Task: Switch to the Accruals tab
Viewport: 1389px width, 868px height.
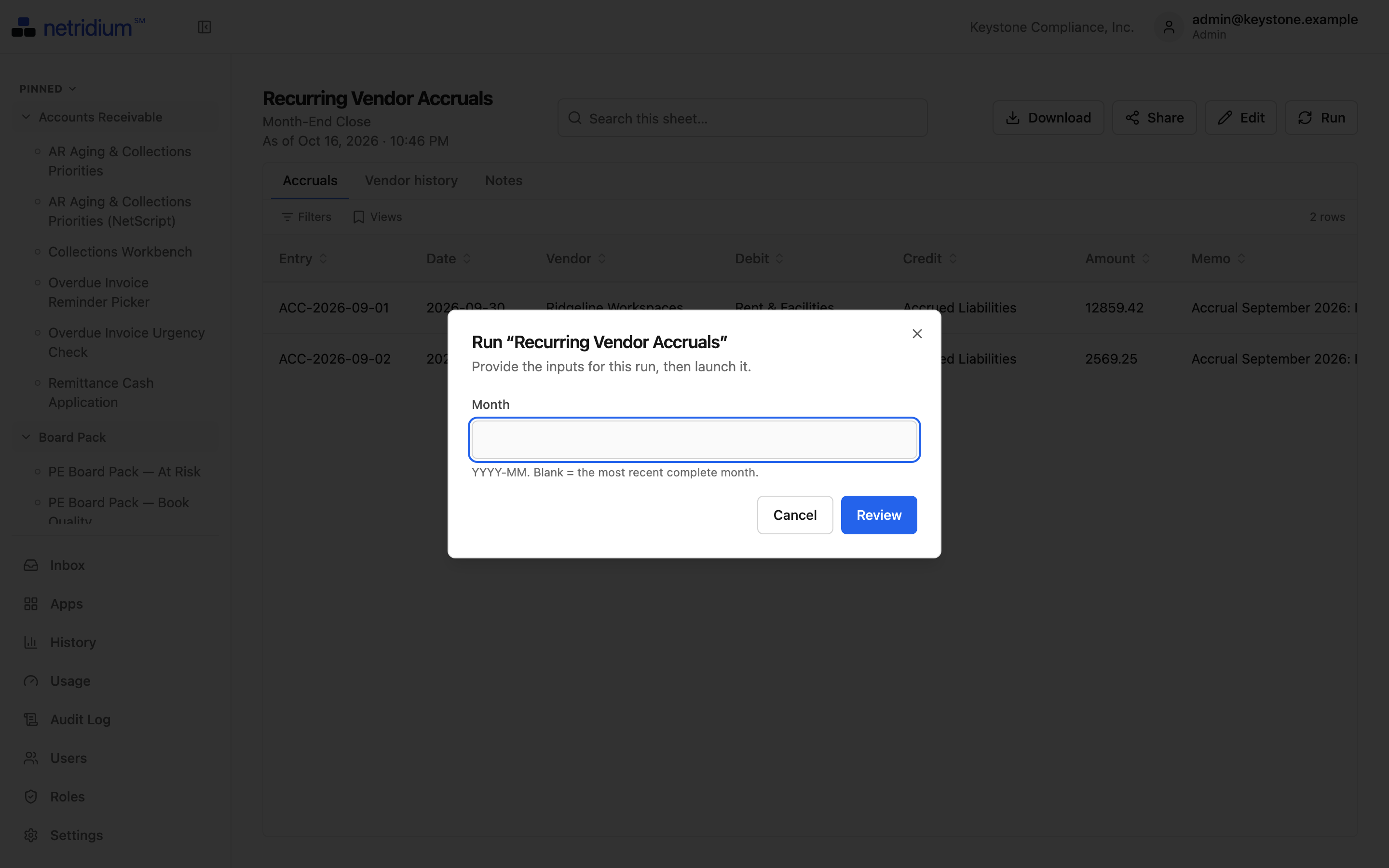Action: click(x=310, y=180)
